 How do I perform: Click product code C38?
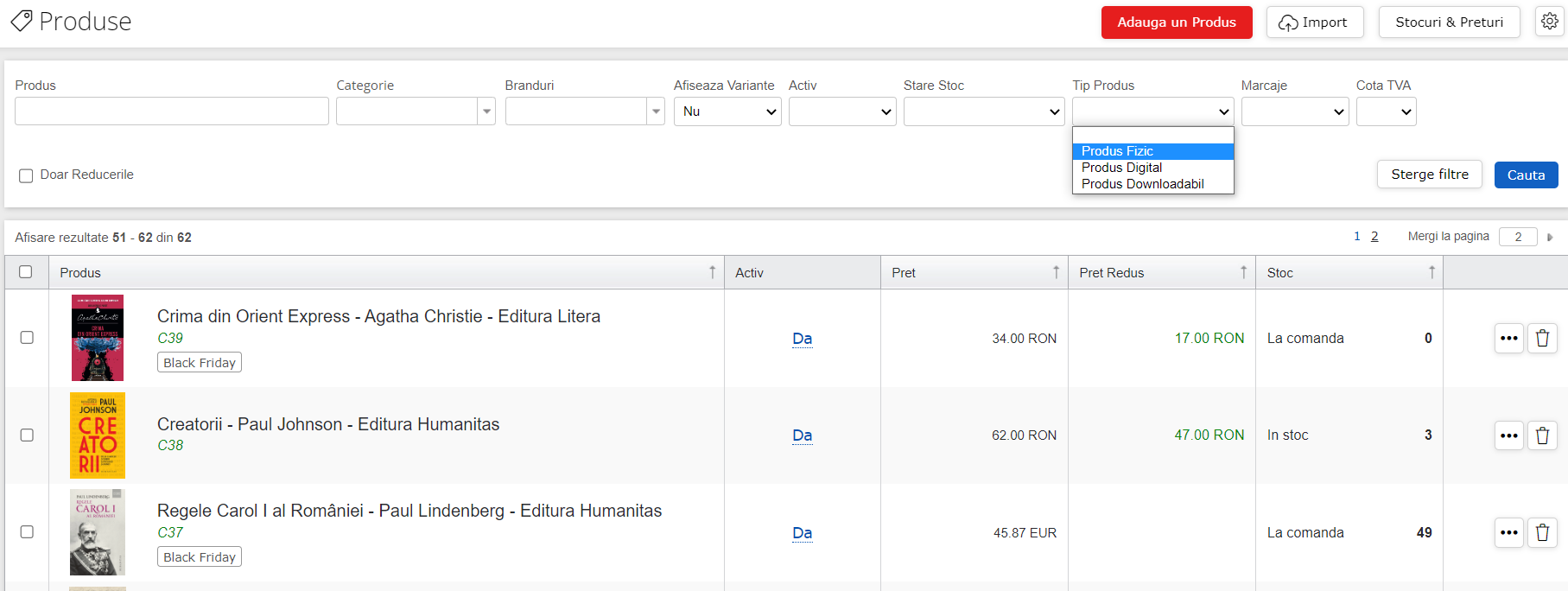pyautogui.click(x=170, y=446)
